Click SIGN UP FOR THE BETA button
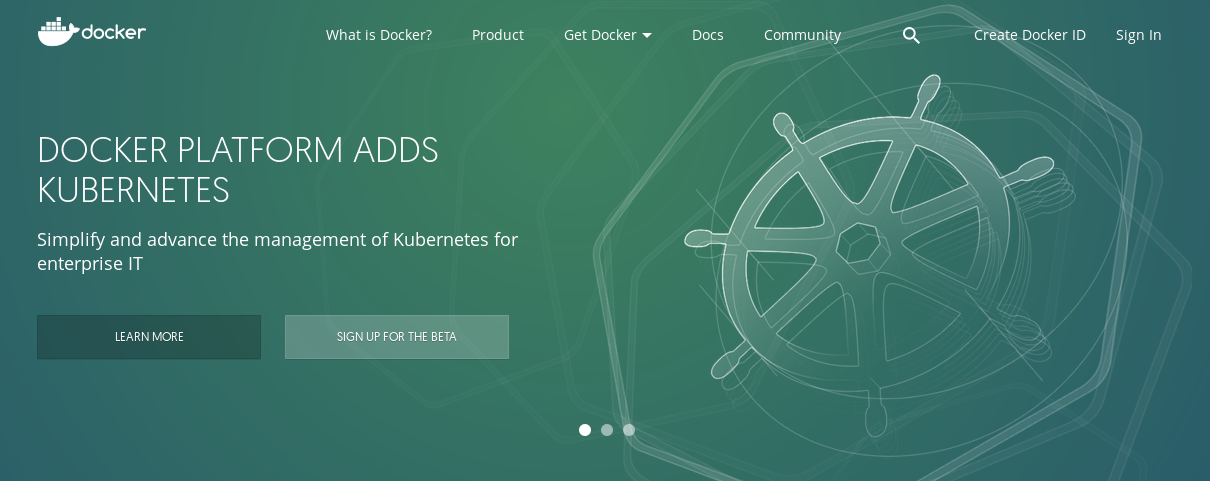 coord(397,337)
